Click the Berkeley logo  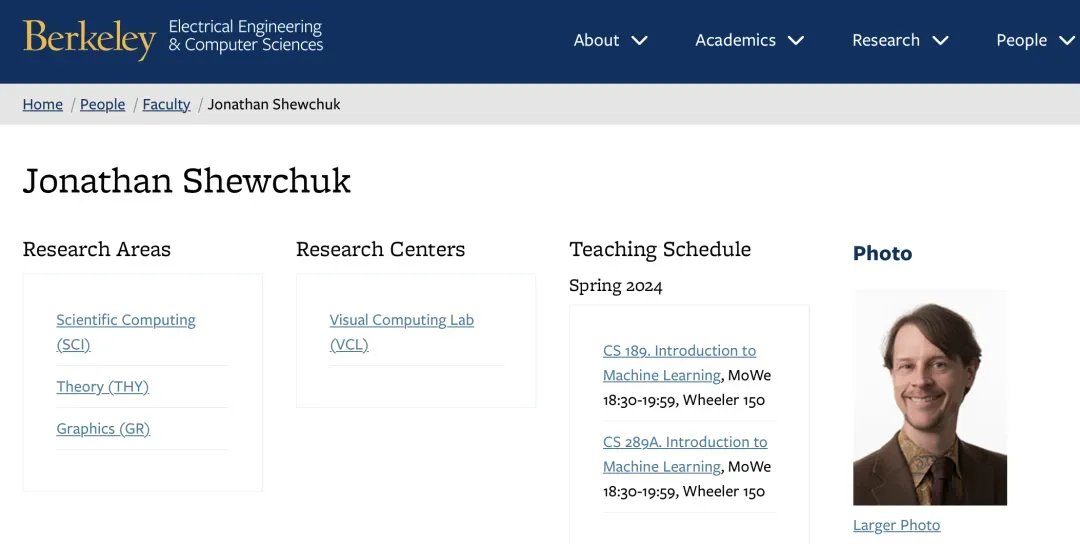pyautogui.click(x=89, y=39)
